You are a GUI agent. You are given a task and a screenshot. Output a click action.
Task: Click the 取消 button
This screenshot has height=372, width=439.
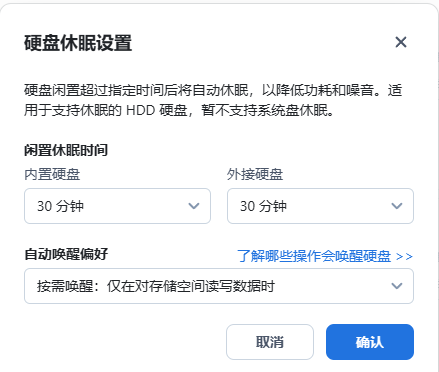click(270, 342)
